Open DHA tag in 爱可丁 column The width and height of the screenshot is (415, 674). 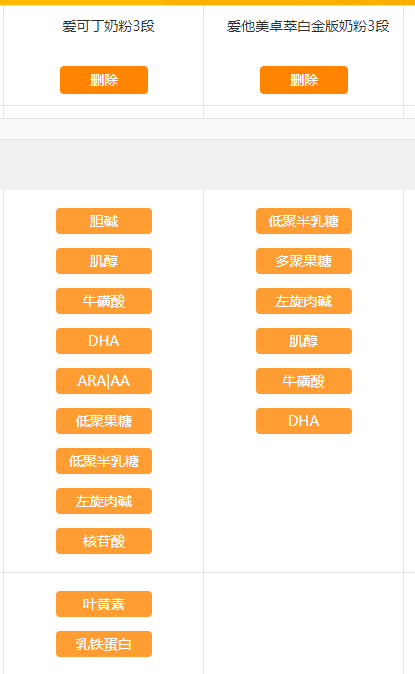(x=104, y=341)
